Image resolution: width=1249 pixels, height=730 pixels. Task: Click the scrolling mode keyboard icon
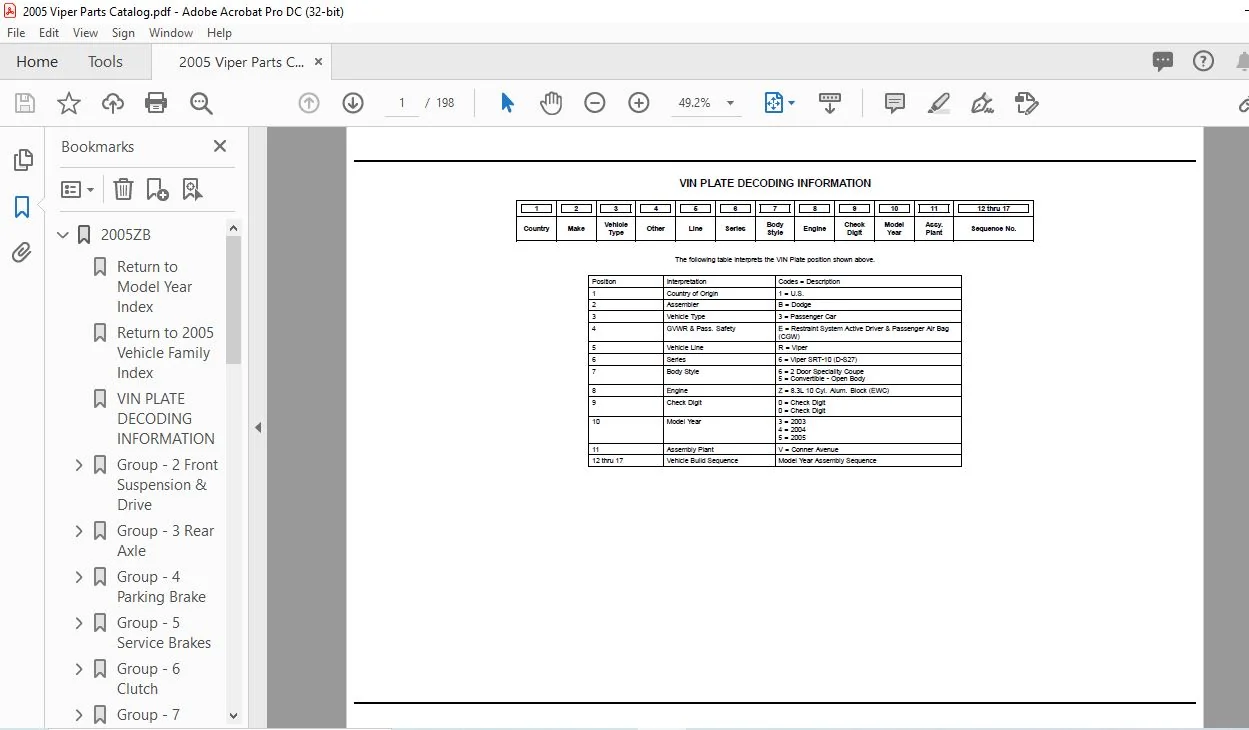click(830, 103)
